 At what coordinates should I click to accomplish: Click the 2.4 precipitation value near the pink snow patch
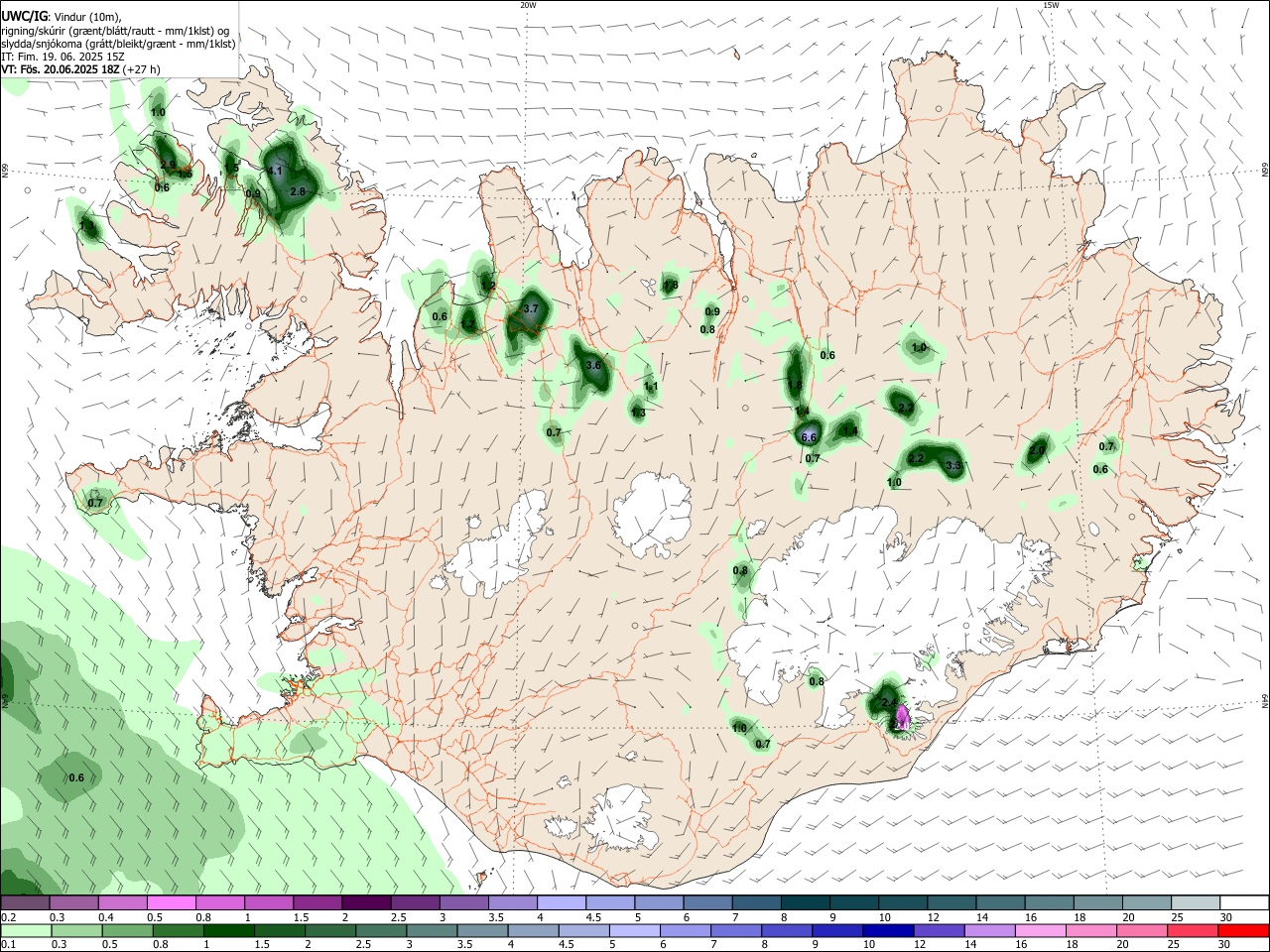pos(889,703)
